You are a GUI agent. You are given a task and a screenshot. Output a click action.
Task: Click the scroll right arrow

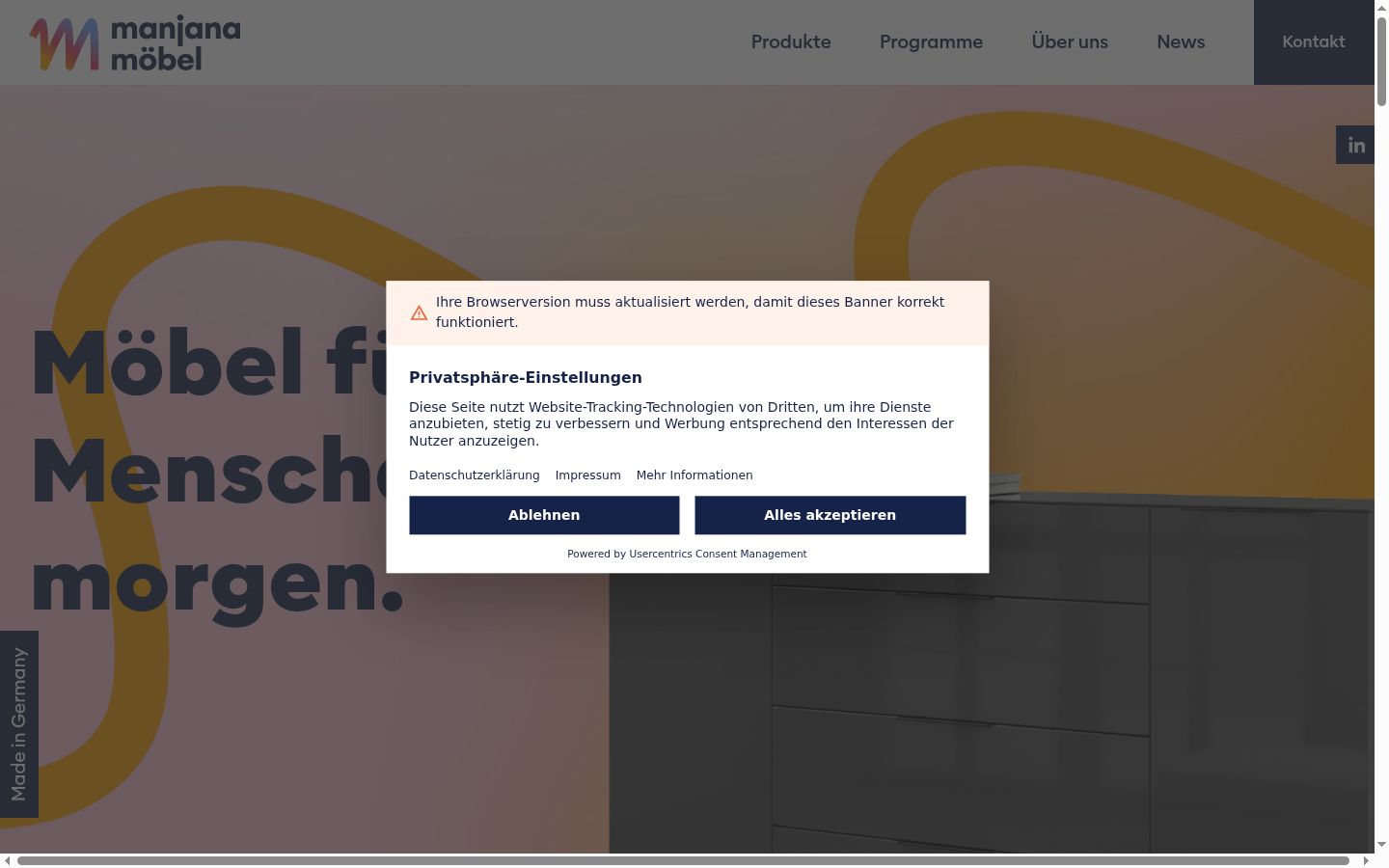click(1366, 860)
